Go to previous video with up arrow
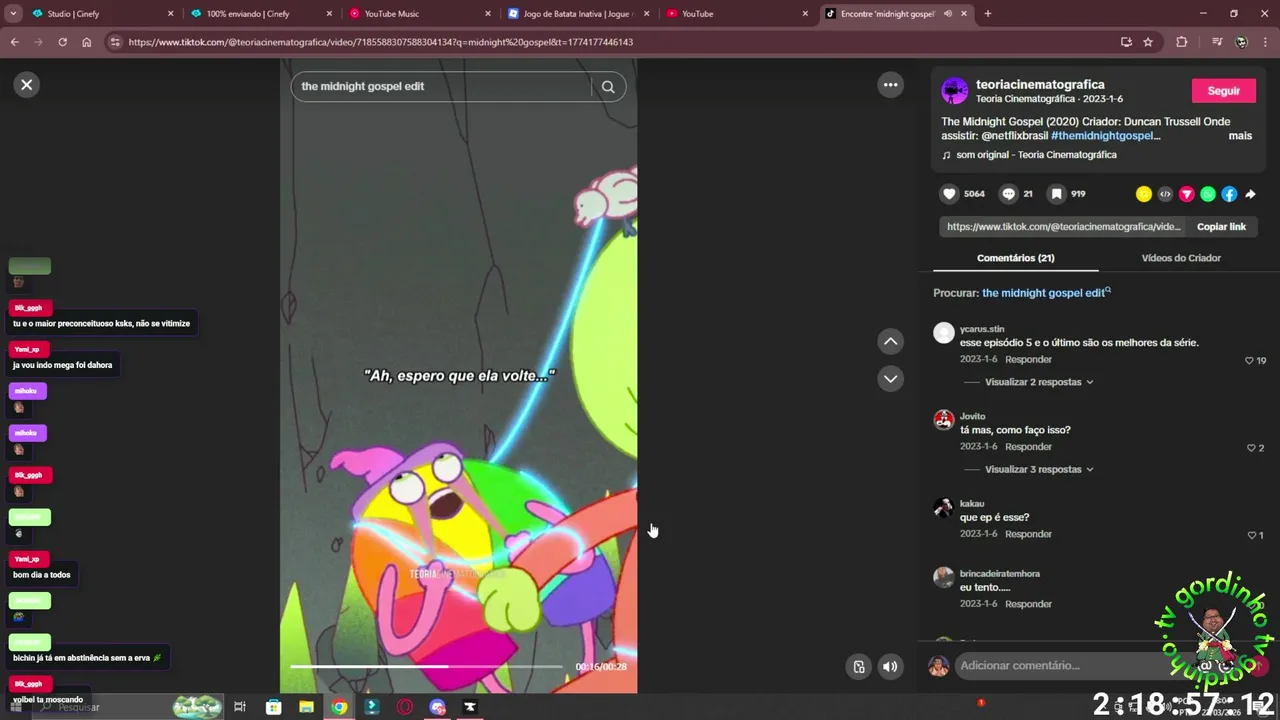 tap(890, 342)
